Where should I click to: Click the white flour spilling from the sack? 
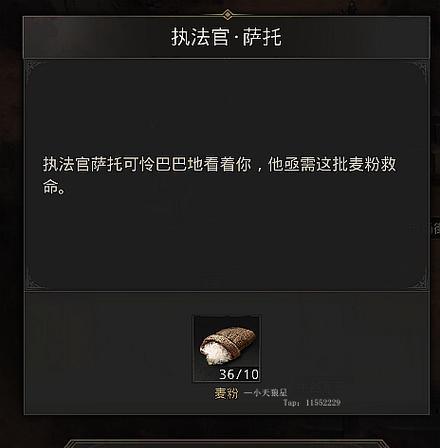click(212, 353)
